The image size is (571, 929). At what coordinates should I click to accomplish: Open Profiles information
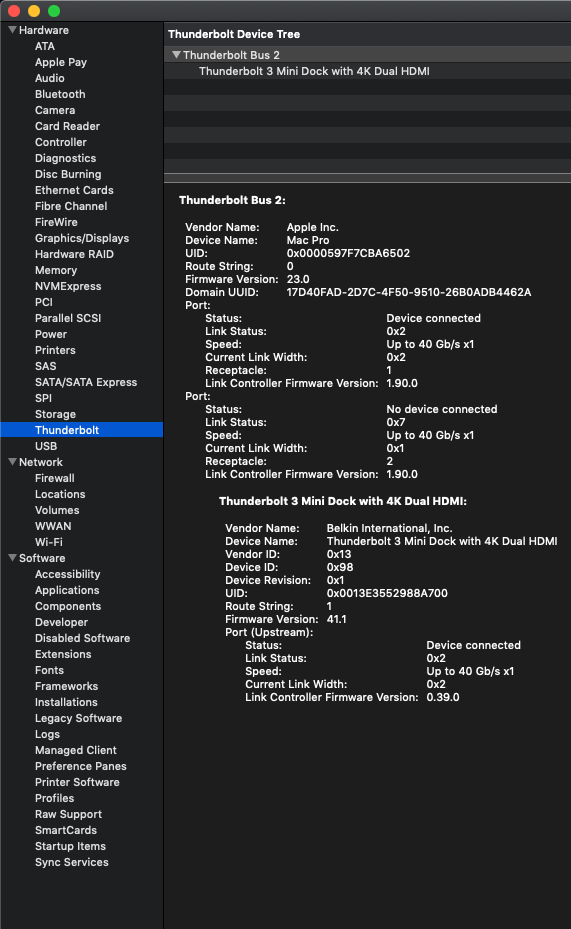pos(54,798)
